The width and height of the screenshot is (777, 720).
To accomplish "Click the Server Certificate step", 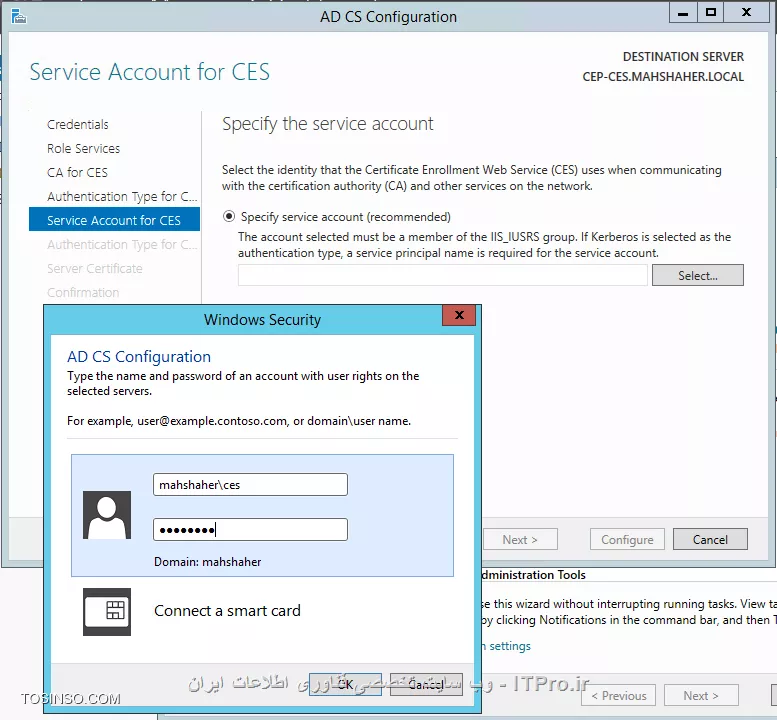I will coord(95,269).
